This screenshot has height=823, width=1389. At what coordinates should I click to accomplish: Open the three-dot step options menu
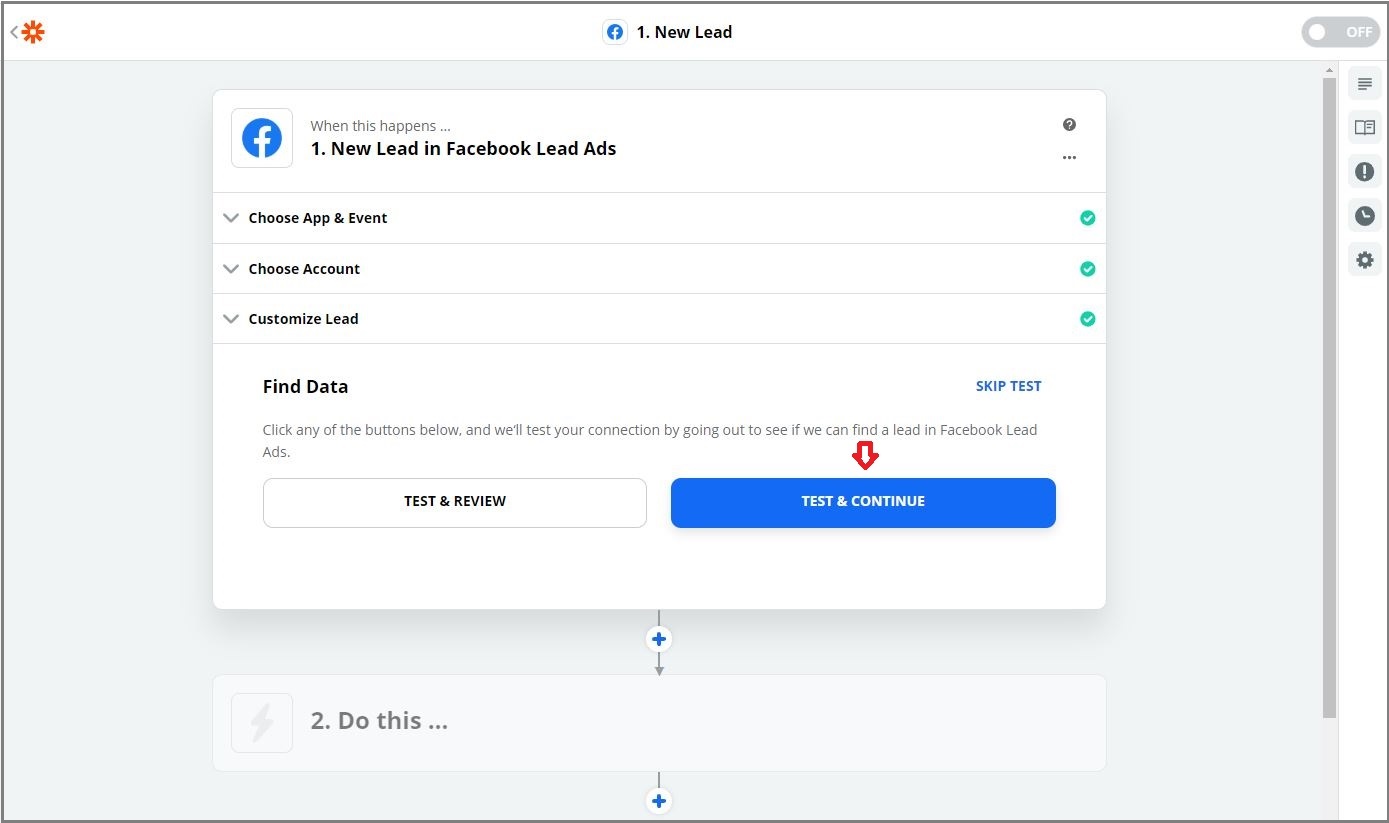coord(1069,157)
